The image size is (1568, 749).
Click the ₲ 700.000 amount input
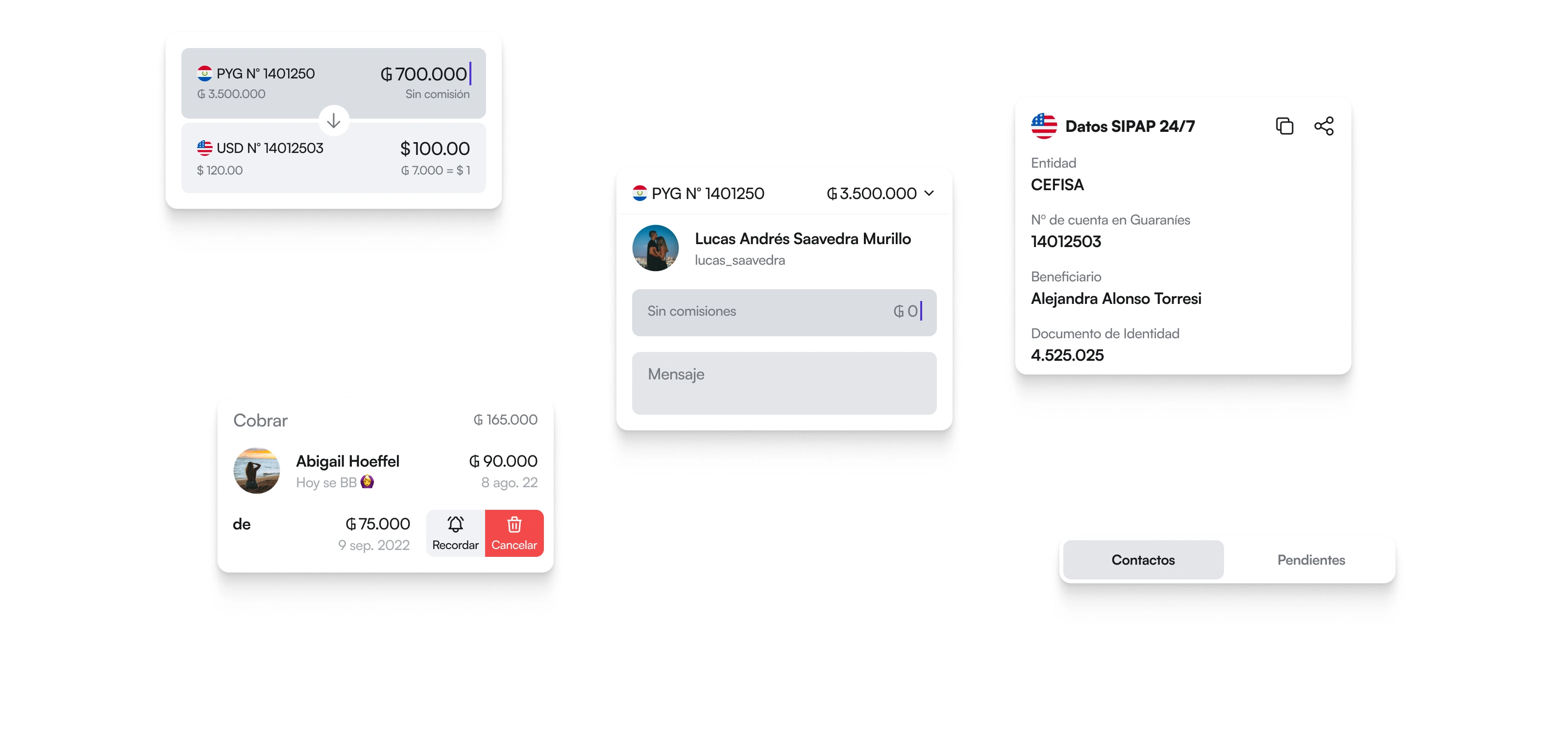tap(424, 75)
